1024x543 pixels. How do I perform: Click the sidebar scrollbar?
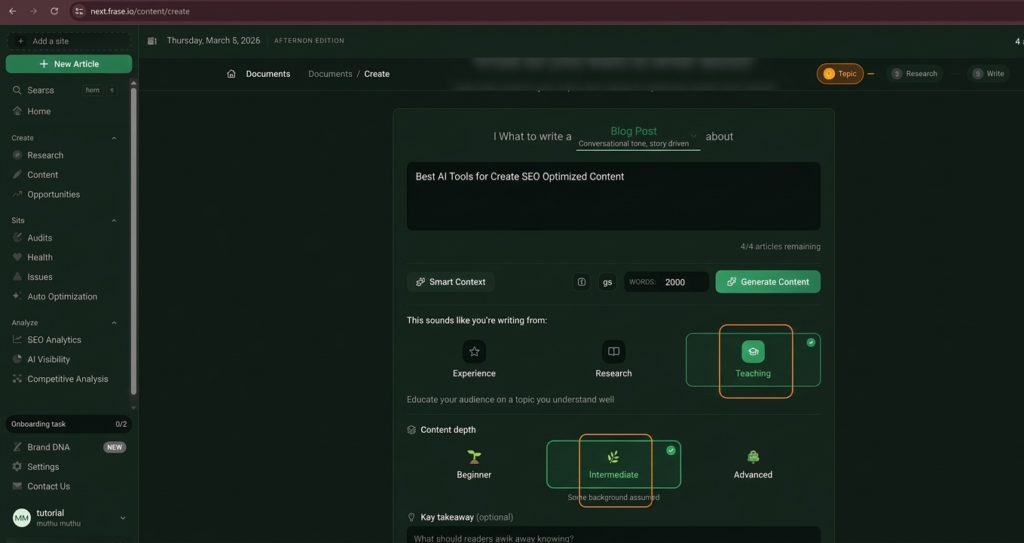134,239
